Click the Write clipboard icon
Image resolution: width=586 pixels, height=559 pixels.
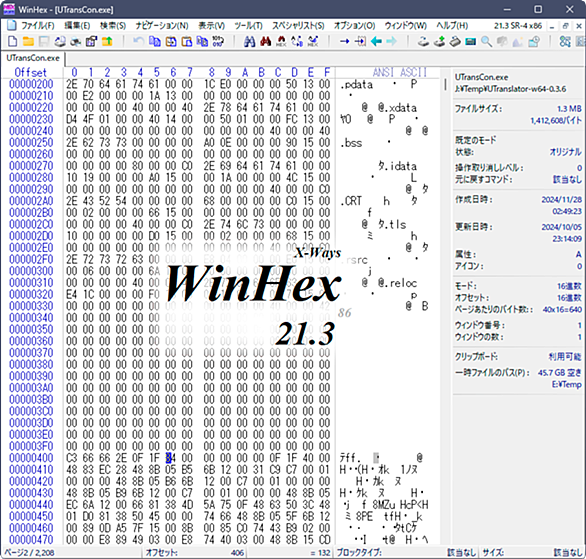[171, 41]
